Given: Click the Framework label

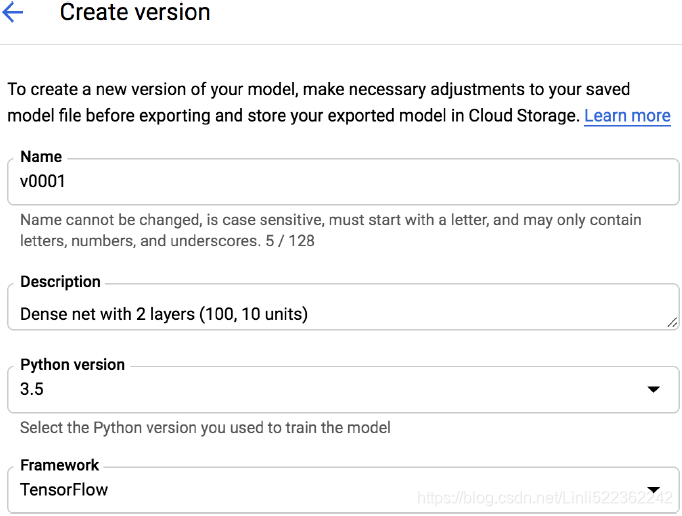Looking at the screenshot, I should coord(60,465).
